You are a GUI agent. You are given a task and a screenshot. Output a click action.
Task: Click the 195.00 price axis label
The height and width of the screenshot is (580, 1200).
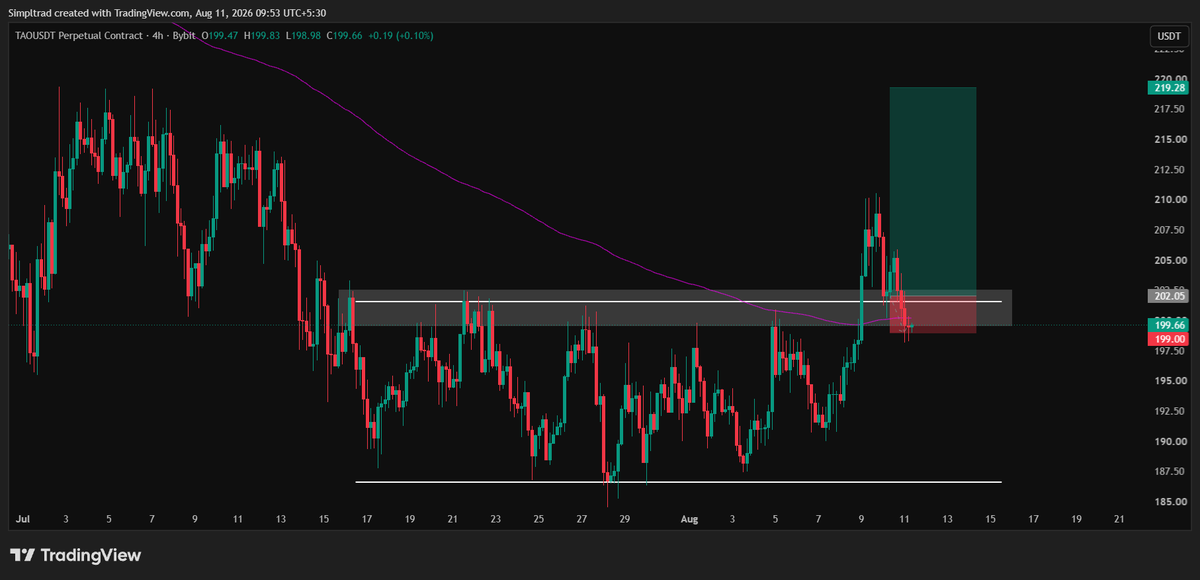coord(1170,381)
